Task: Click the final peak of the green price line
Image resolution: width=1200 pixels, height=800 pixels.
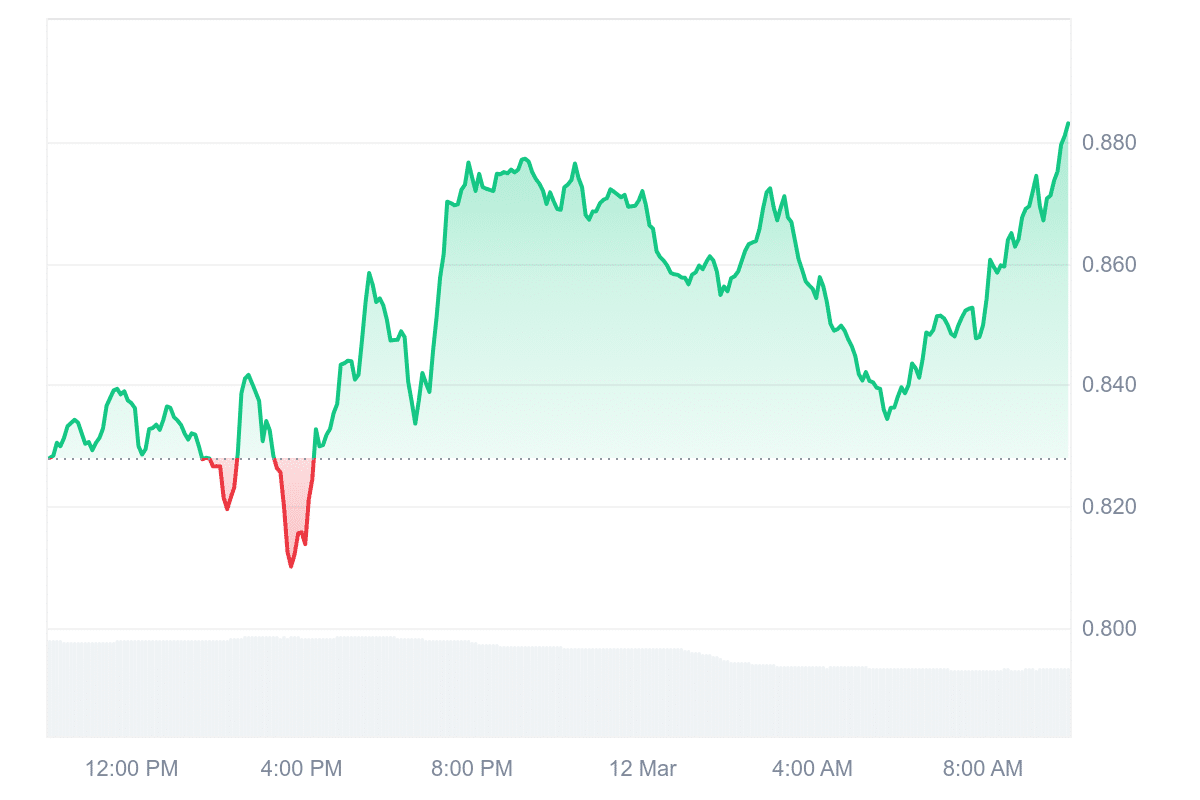Action: [x=1068, y=123]
